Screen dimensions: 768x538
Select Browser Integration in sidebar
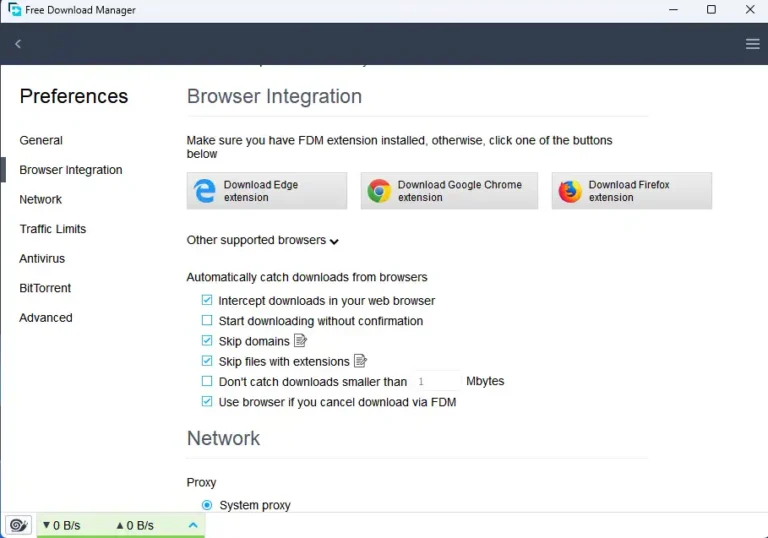pos(71,170)
